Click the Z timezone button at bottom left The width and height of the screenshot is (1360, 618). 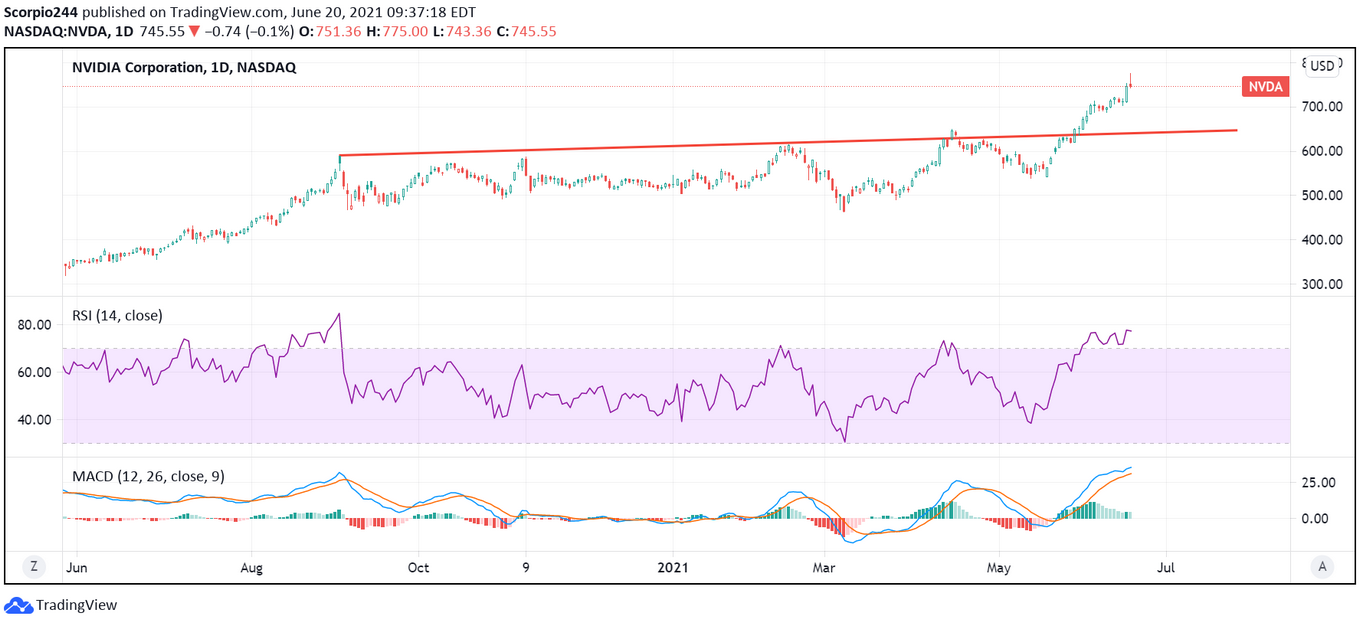click(34, 566)
